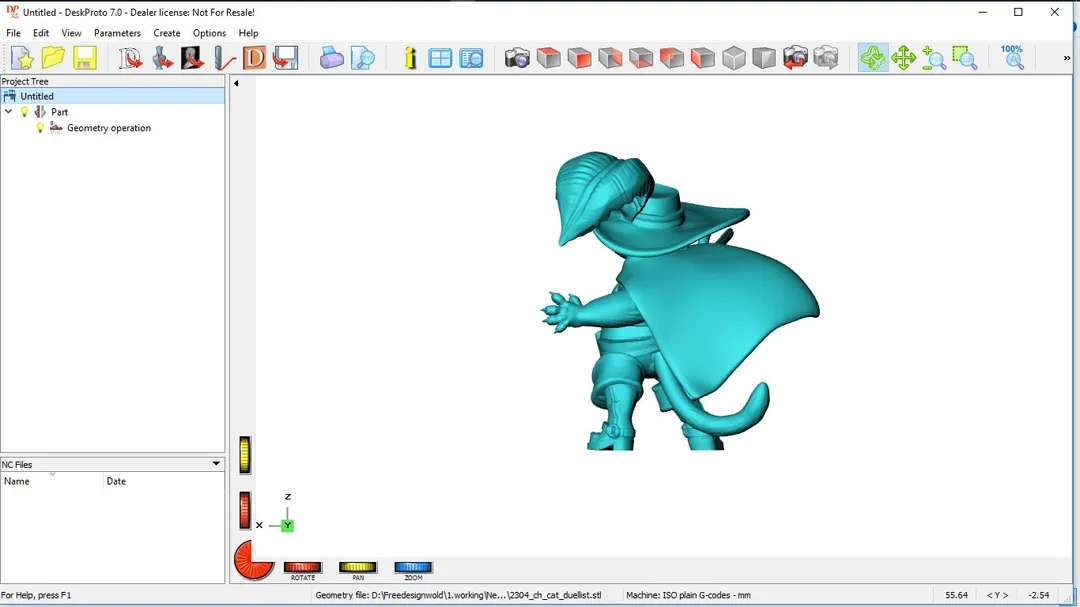Open a project with the yellow folder icon

(53, 58)
